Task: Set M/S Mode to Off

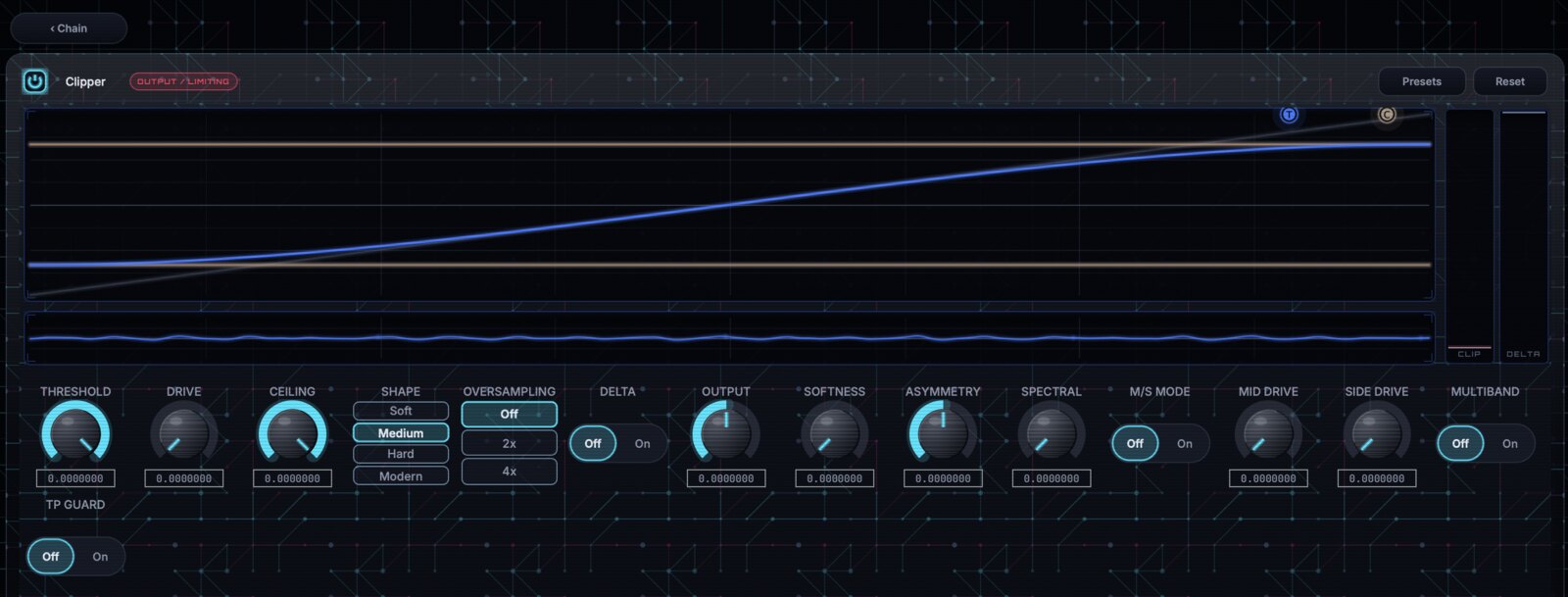Action: tap(1135, 443)
